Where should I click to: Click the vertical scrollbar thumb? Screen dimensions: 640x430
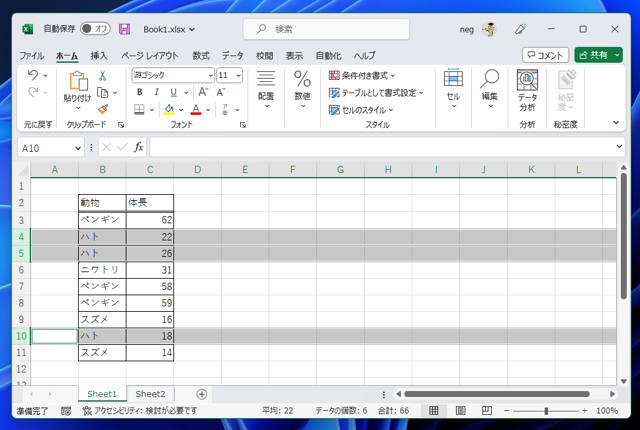click(x=623, y=237)
